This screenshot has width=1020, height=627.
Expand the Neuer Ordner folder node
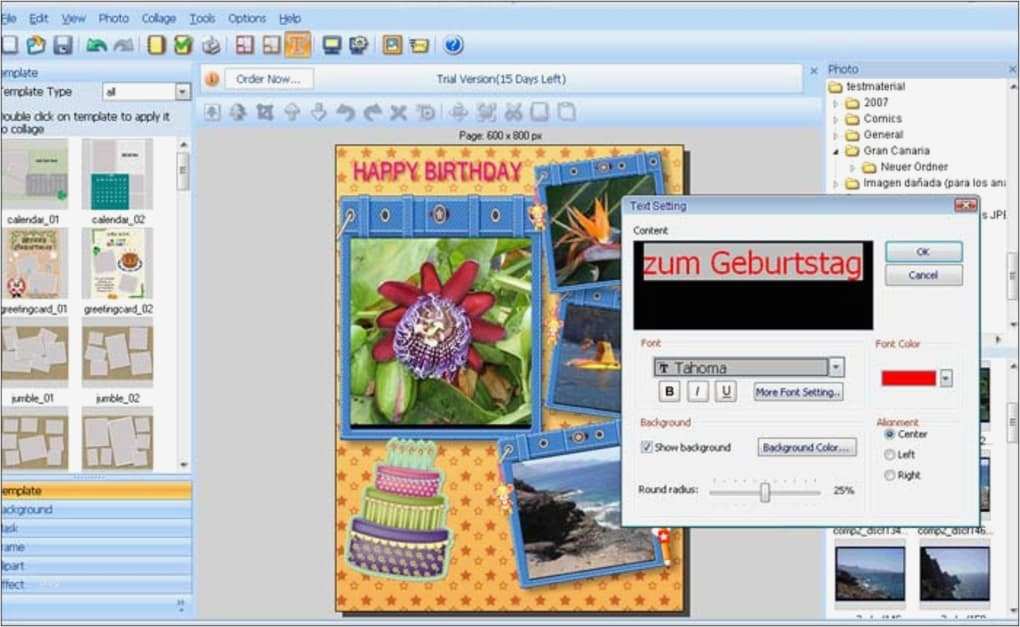pyautogui.click(x=853, y=168)
